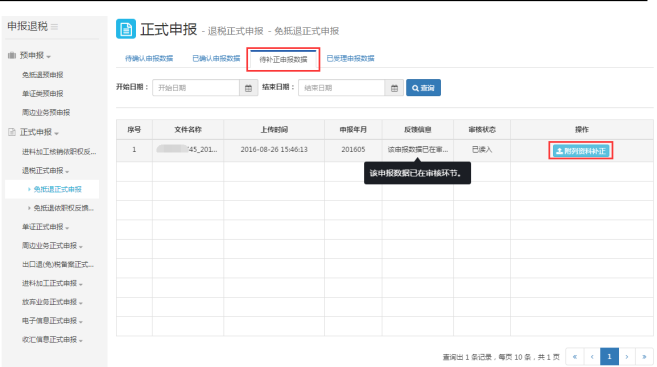Screen dimensions: 657x367
Task: Open 周边业务预申报 in the sidebar
Action: 46,112
